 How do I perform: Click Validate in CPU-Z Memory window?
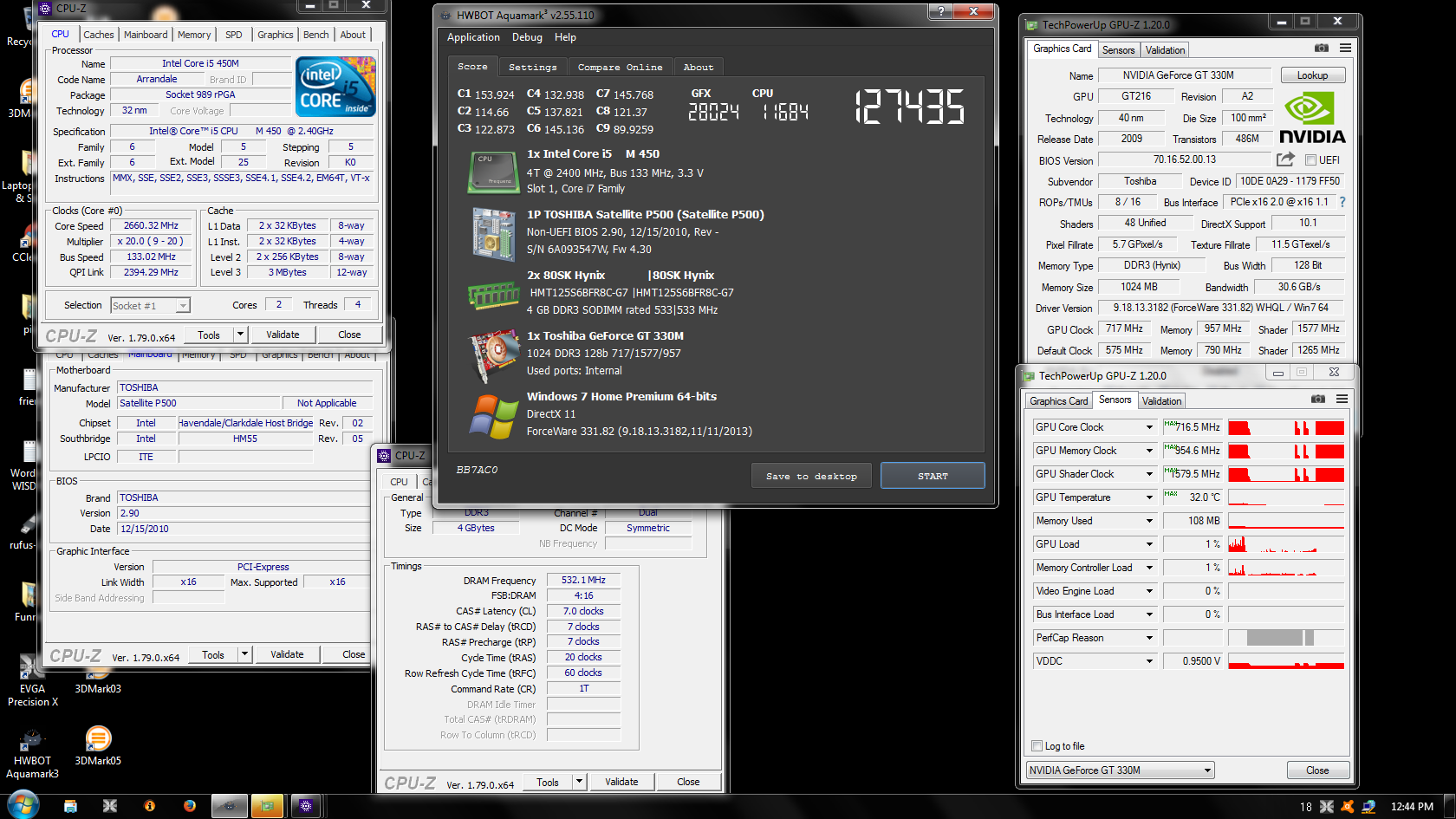tap(621, 782)
